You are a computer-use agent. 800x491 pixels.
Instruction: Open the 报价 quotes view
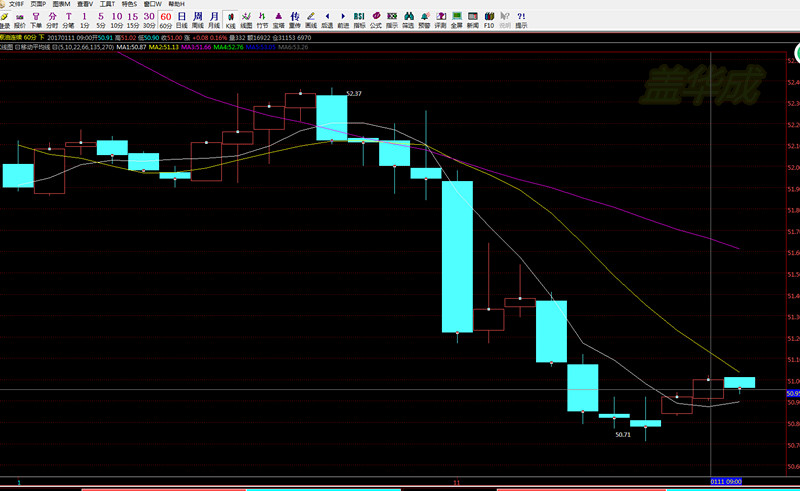(19, 20)
